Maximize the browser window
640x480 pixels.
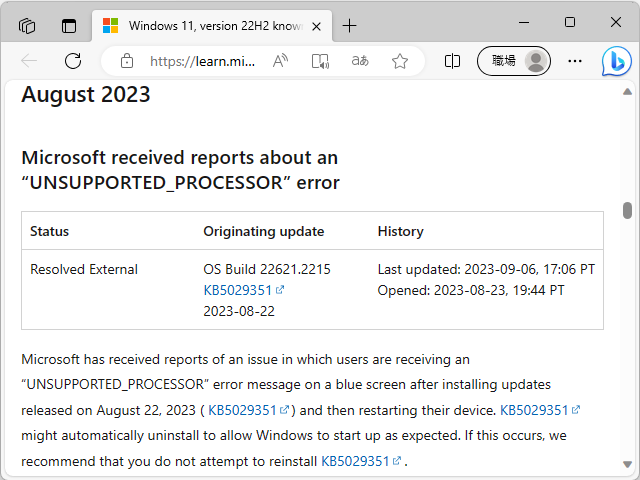pyautogui.click(x=570, y=22)
